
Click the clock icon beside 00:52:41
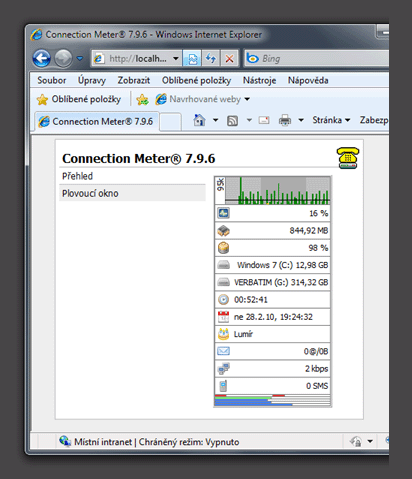click(x=223, y=300)
